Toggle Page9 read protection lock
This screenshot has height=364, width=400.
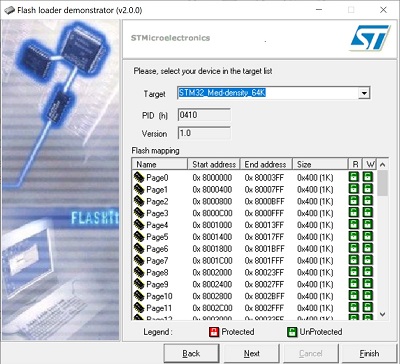click(354, 284)
